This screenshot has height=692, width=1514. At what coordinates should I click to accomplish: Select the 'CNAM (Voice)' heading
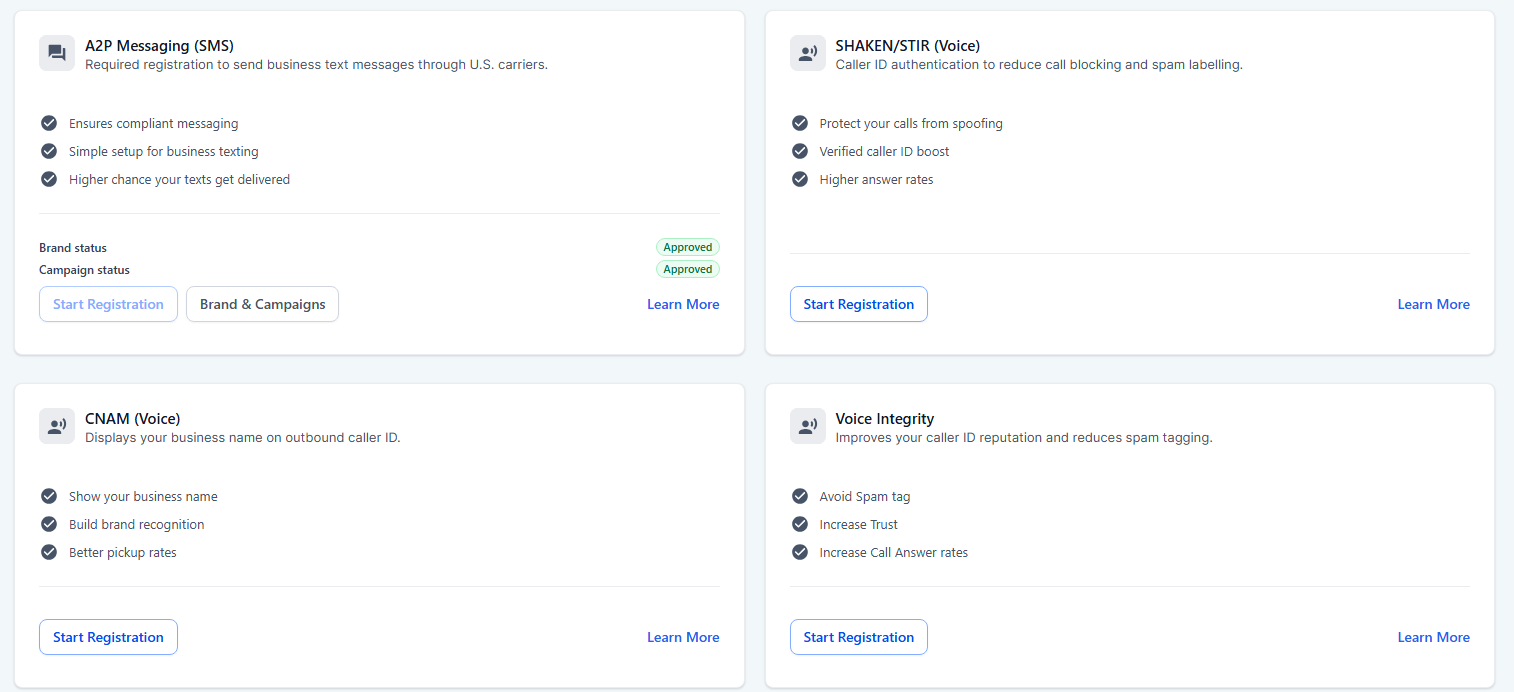pyautogui.click(x=133, y=418)
